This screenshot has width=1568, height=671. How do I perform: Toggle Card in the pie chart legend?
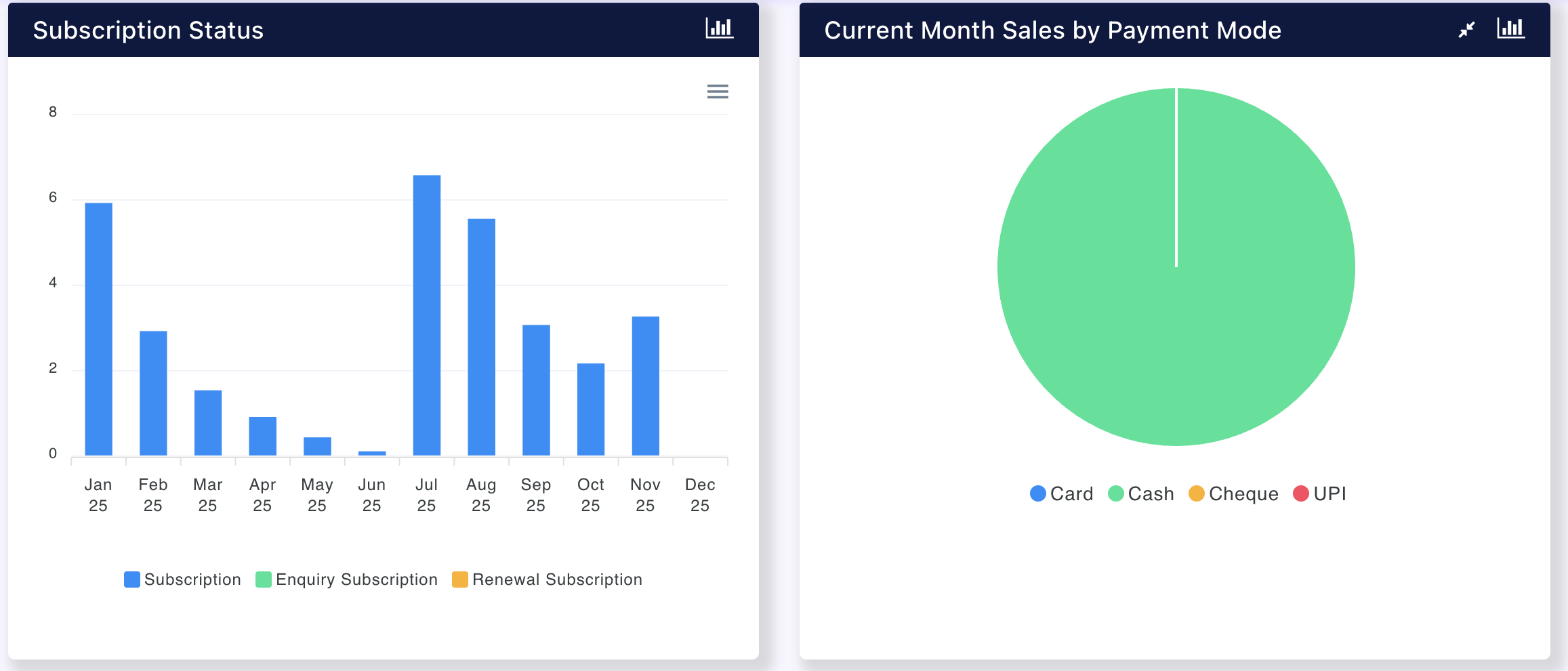pos(1062,493)
